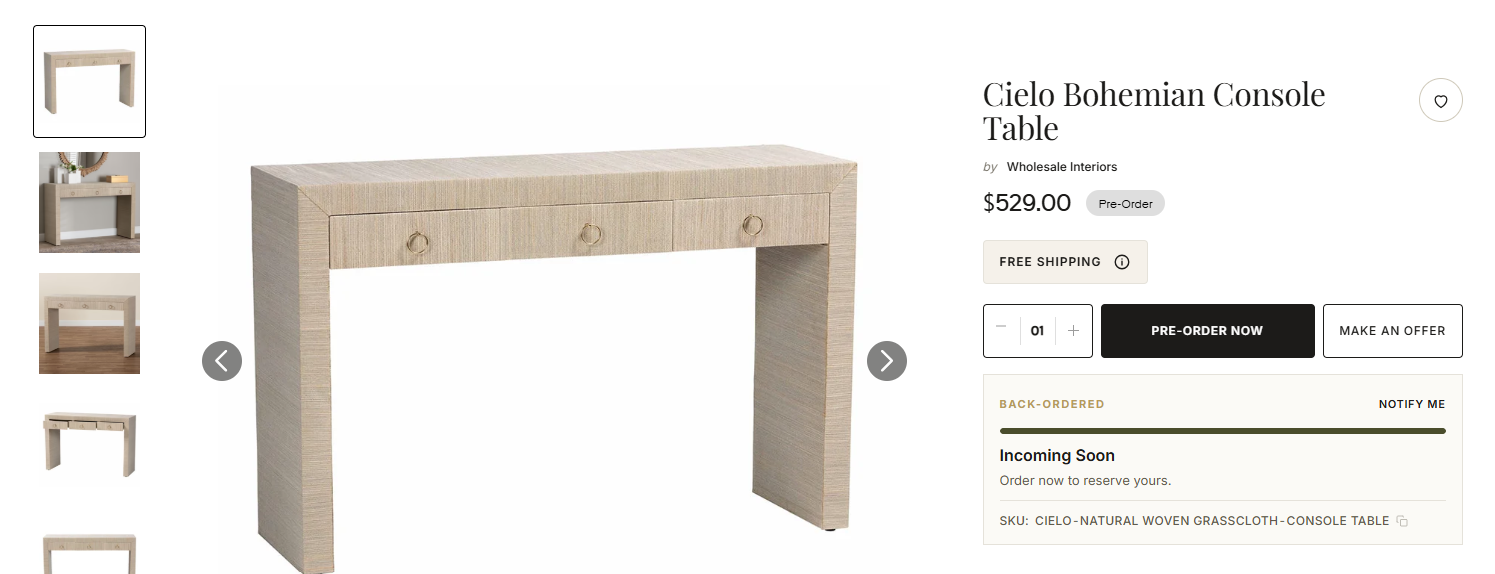This screenshot has width=1495, height=574.
Task: Open free shipping info icon
Action: coord(1122,262)
